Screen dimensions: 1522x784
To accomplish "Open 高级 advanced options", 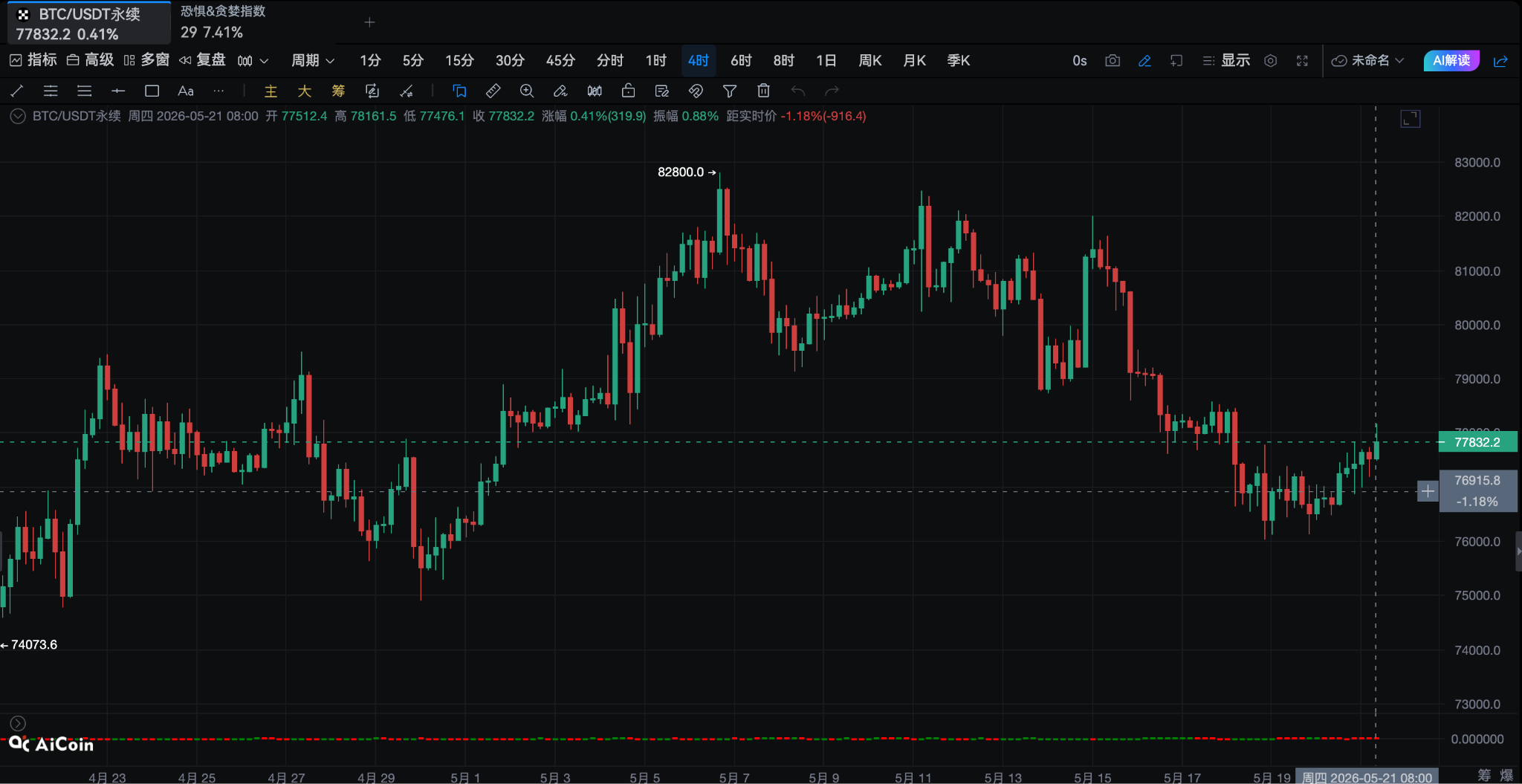I will (91, 60).
